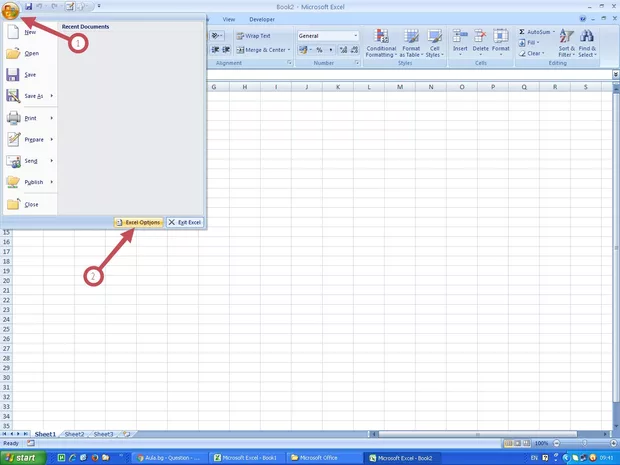Expand the Prepare submenu arrow
Screen dimensions: 620x465
click(x=52, y=139)
